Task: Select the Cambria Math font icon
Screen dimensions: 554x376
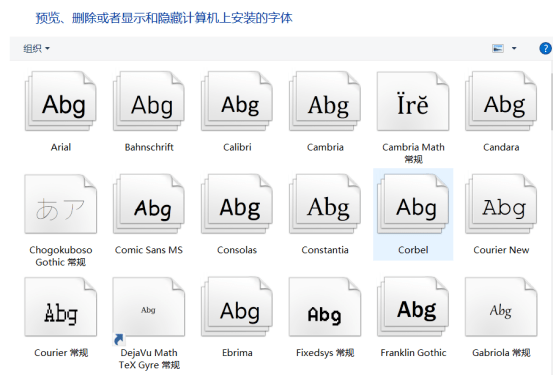Action: coord(413,101)
